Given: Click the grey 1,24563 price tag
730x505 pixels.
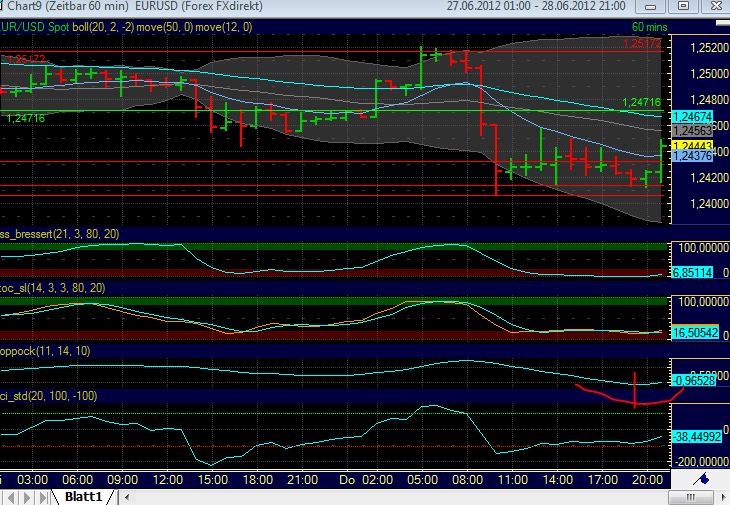Looking at the screenshot, I should coord(692,131).
